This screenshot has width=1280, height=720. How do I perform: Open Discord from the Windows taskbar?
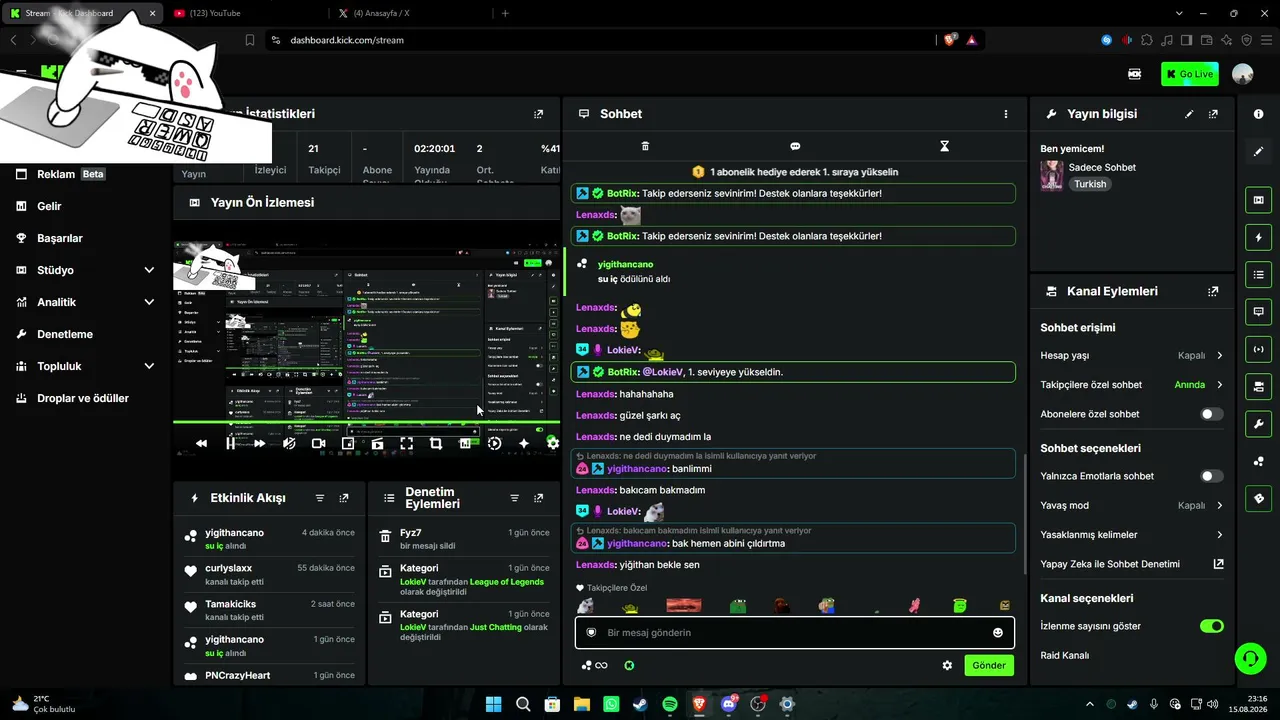(x=729, y=704)
